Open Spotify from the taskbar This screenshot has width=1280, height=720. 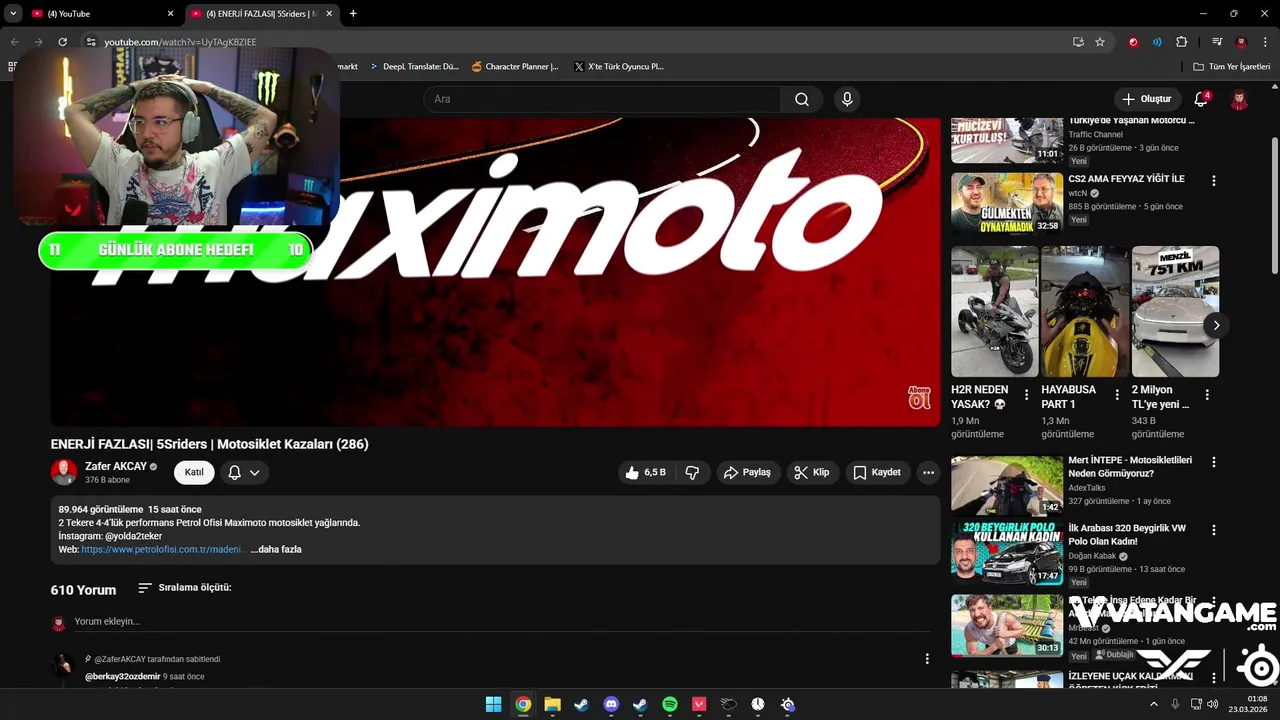pos(670,704)
